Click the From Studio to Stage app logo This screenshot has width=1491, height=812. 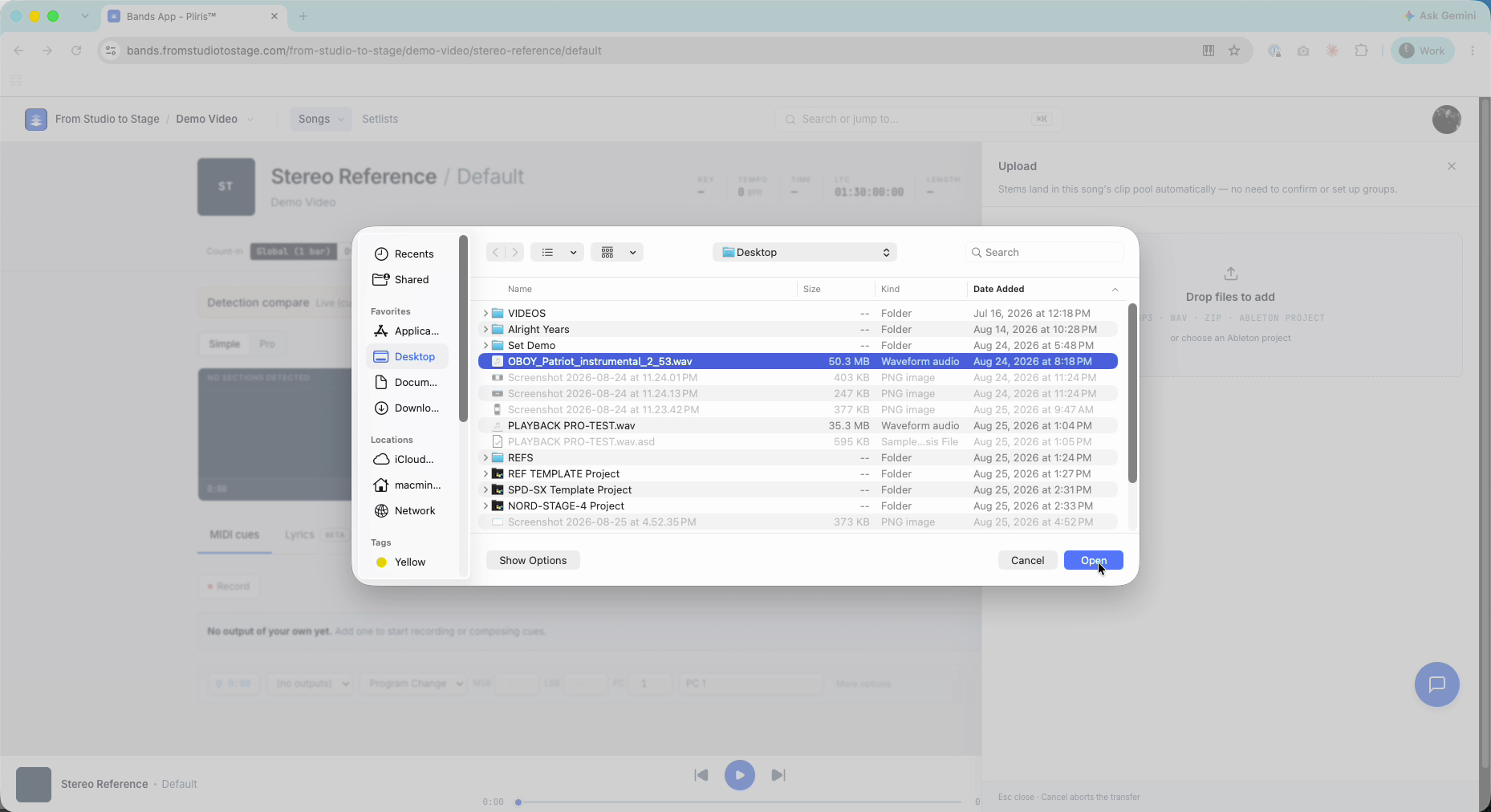tap(35, 120)
